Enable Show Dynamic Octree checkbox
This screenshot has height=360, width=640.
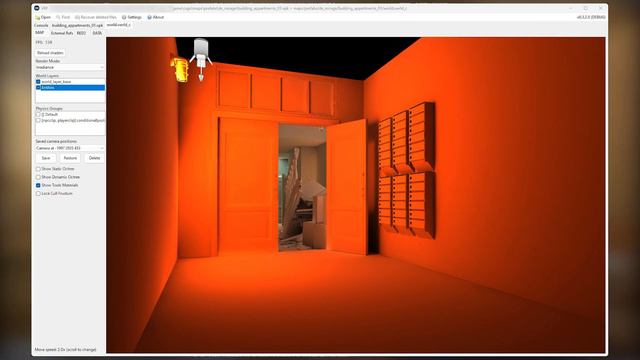[x=38, y=177]
